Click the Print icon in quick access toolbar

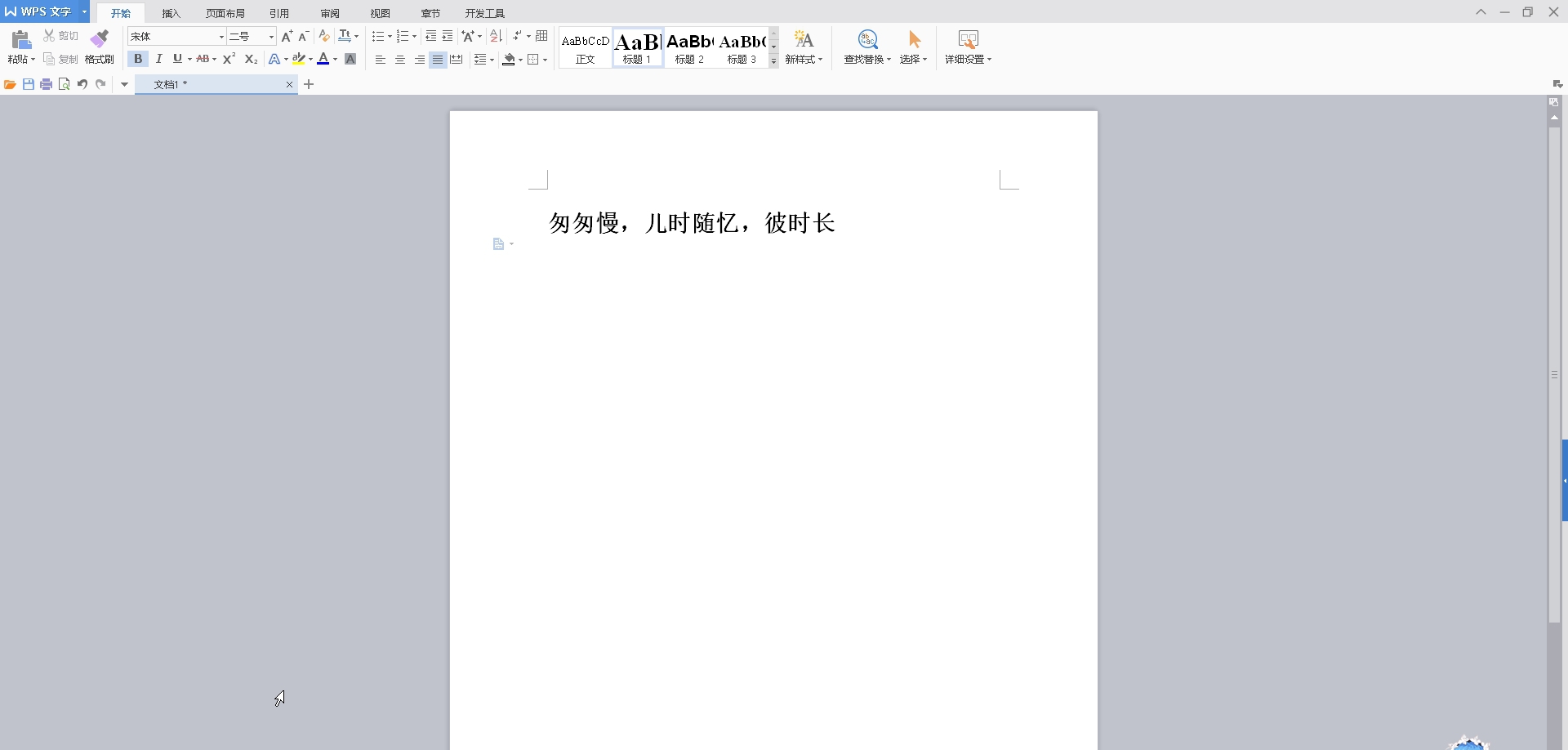click(46, 83)
